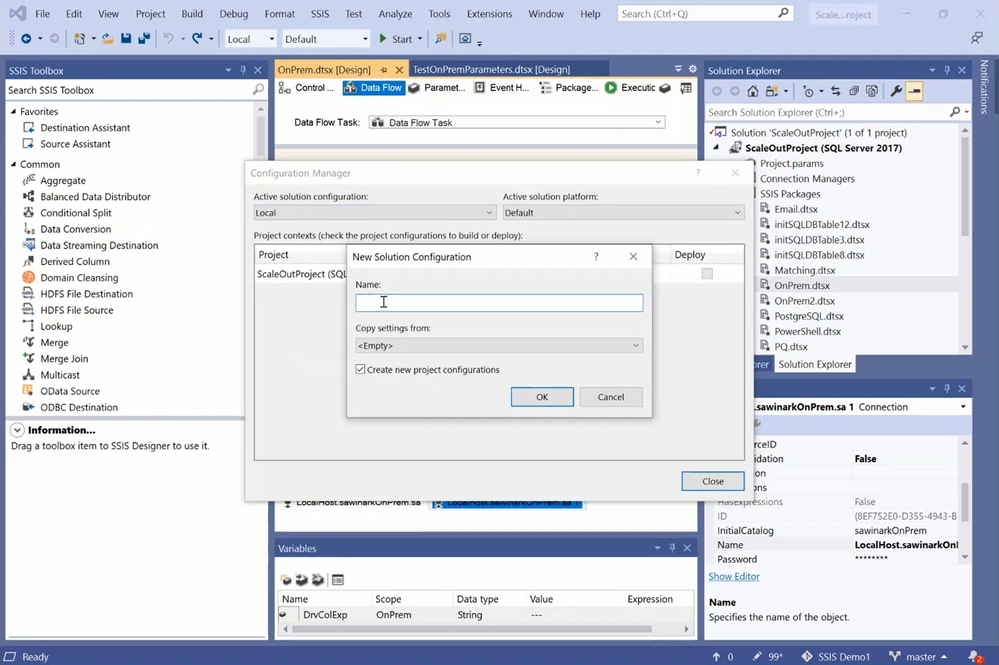Open Active solution configuration dropdown
Viewport: 999px width, 665px height.
coord(375,213)
